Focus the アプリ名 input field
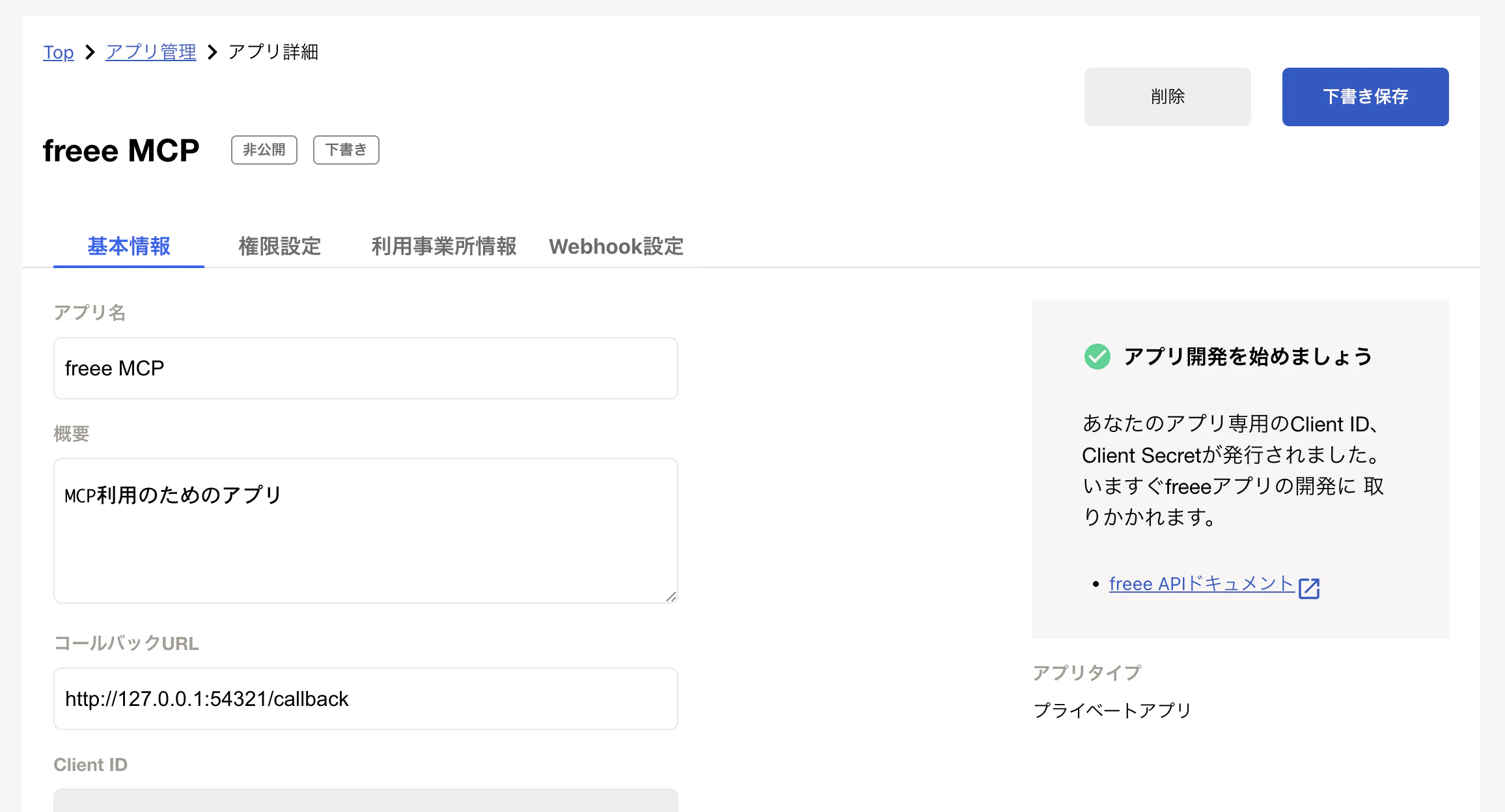Viewport: 1505px width, 812px height. 365,368
